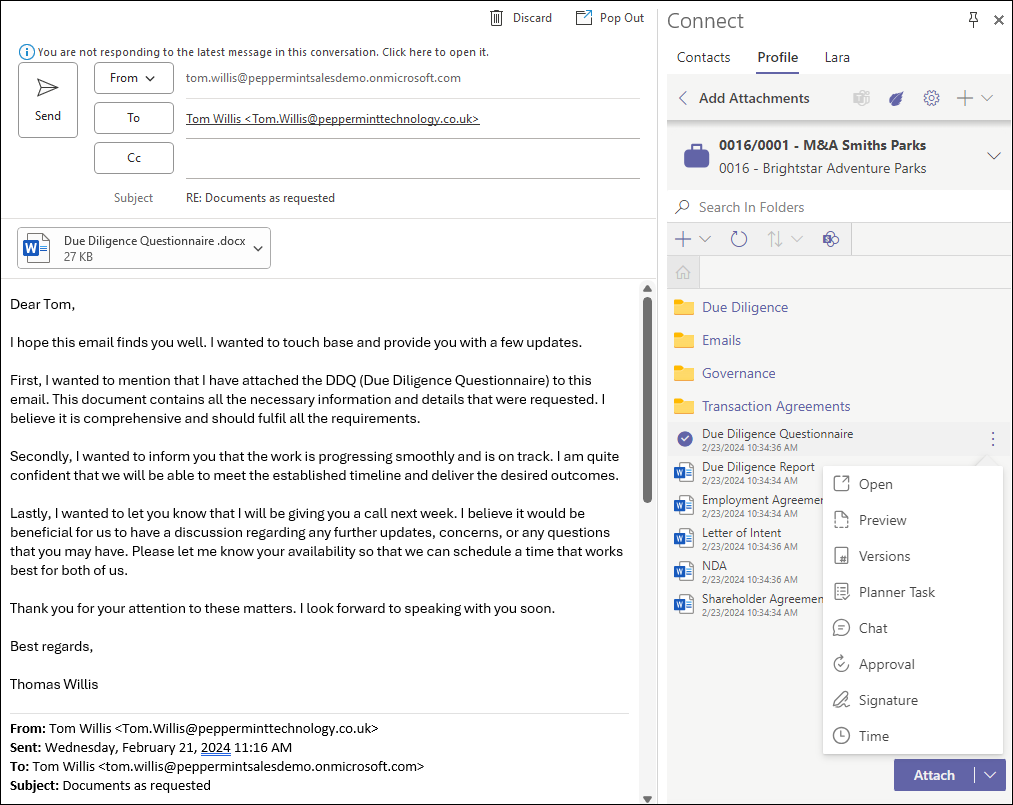Switch to the Contacts tab
Screen dimensions: 1013x805
(704, 58)
